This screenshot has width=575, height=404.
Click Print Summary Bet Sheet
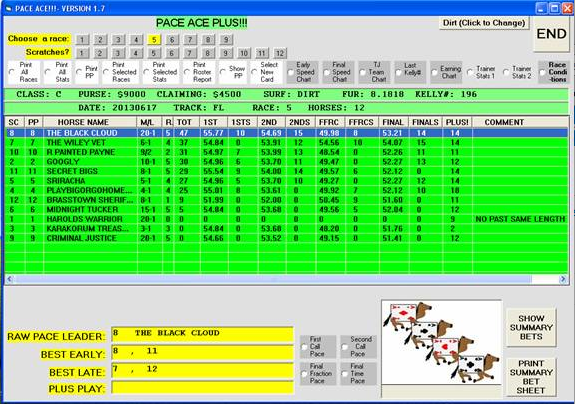click(531, 377)
